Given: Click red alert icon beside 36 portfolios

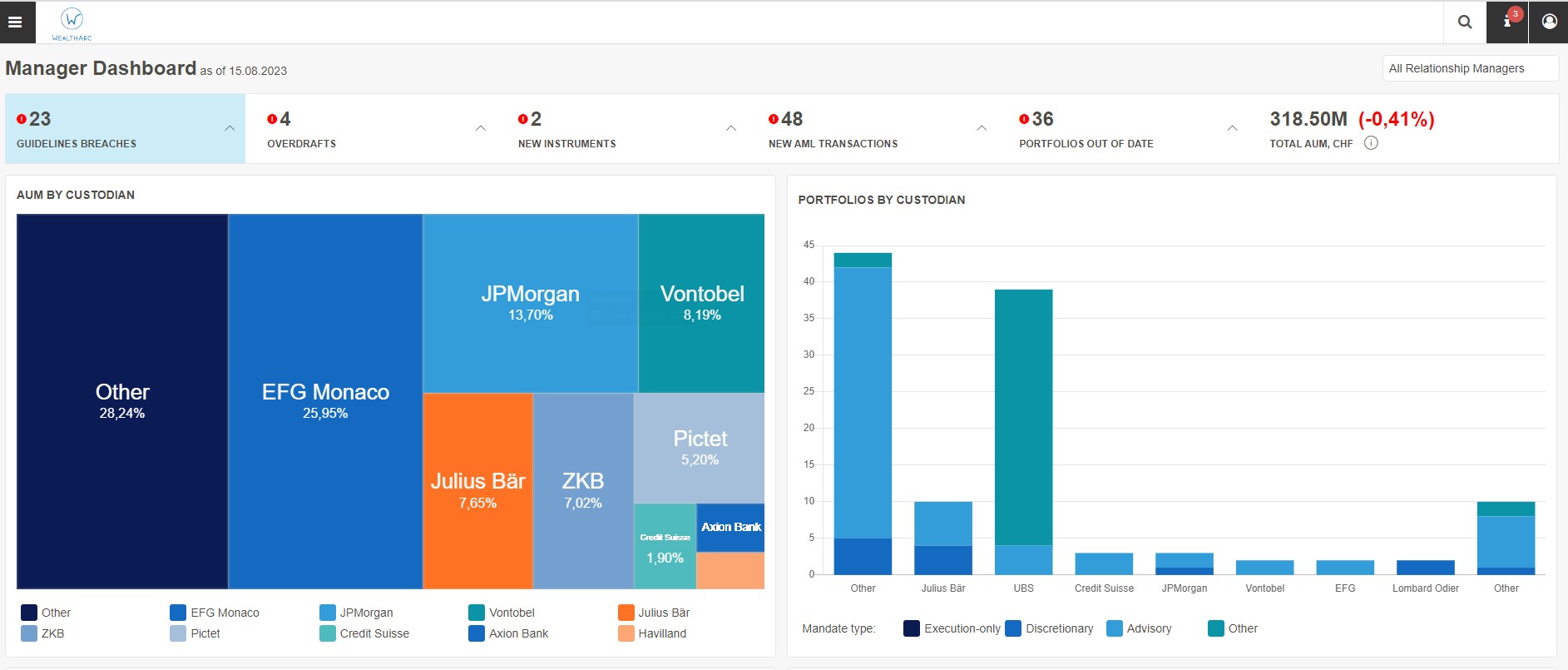Looking at the screenshot, I should [x=1024, y=119].
